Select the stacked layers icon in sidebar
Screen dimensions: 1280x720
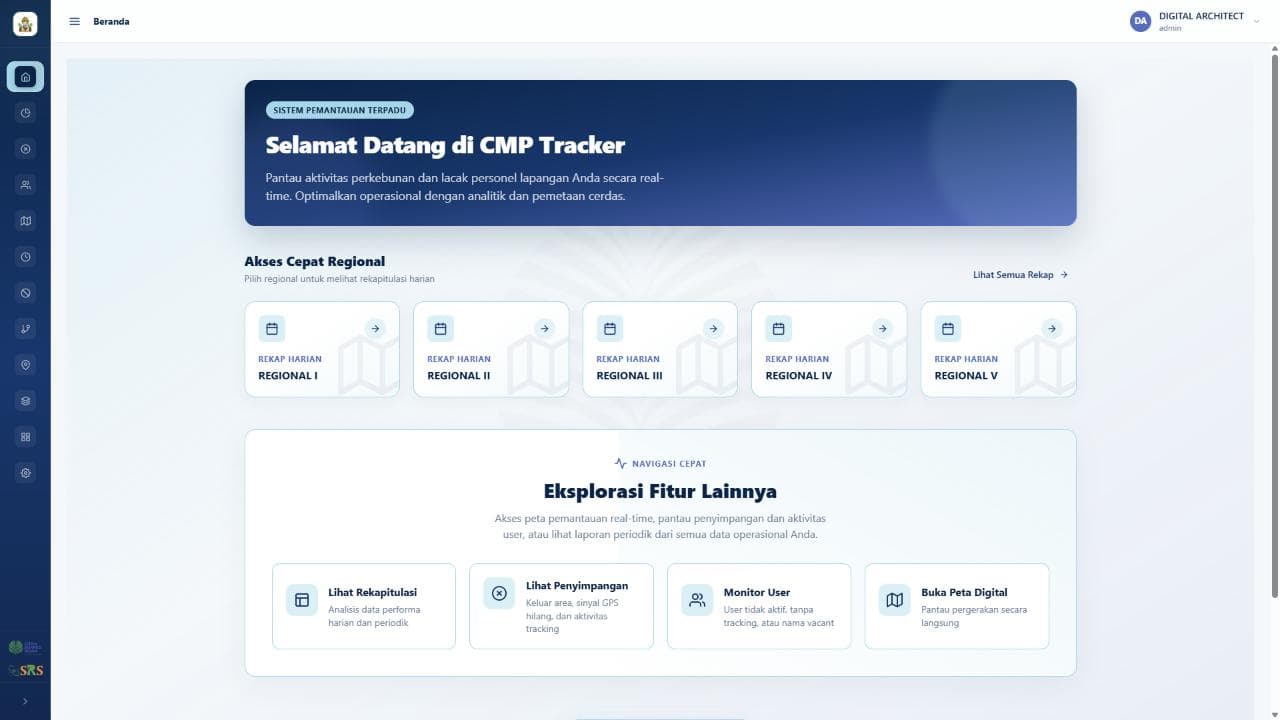point(25,401)
